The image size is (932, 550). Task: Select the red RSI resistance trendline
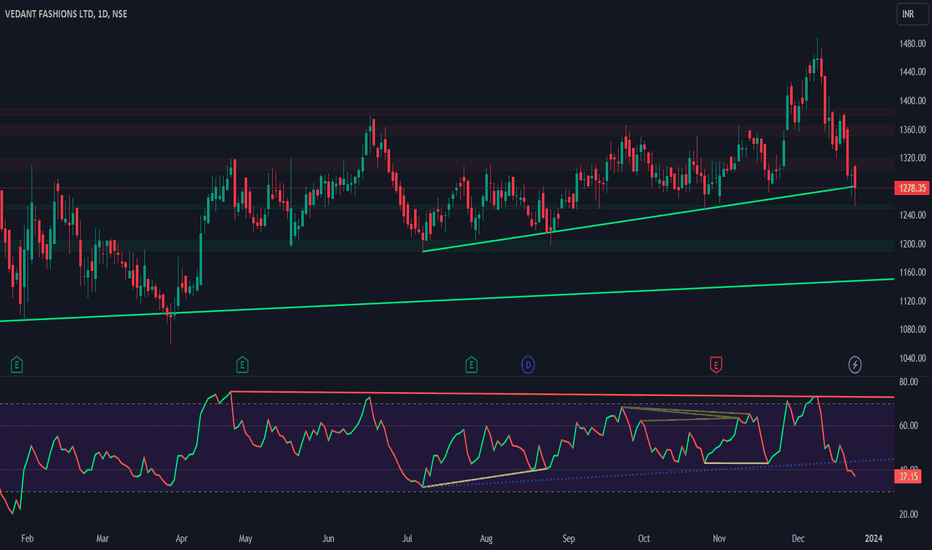tap(562, 394)
